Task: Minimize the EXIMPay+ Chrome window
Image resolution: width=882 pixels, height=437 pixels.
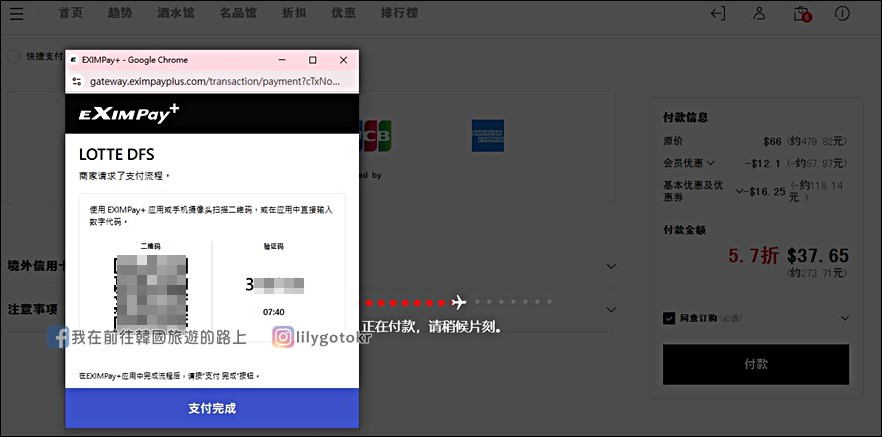Action: (x=282, y=60)
